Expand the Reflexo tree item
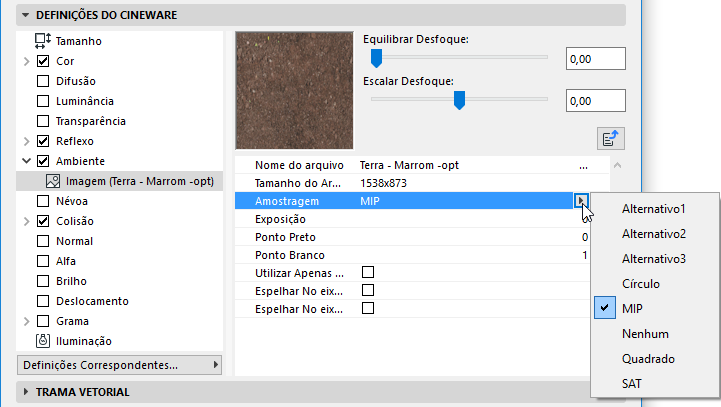Screen dimensions: 721x407 pos(26,141)
